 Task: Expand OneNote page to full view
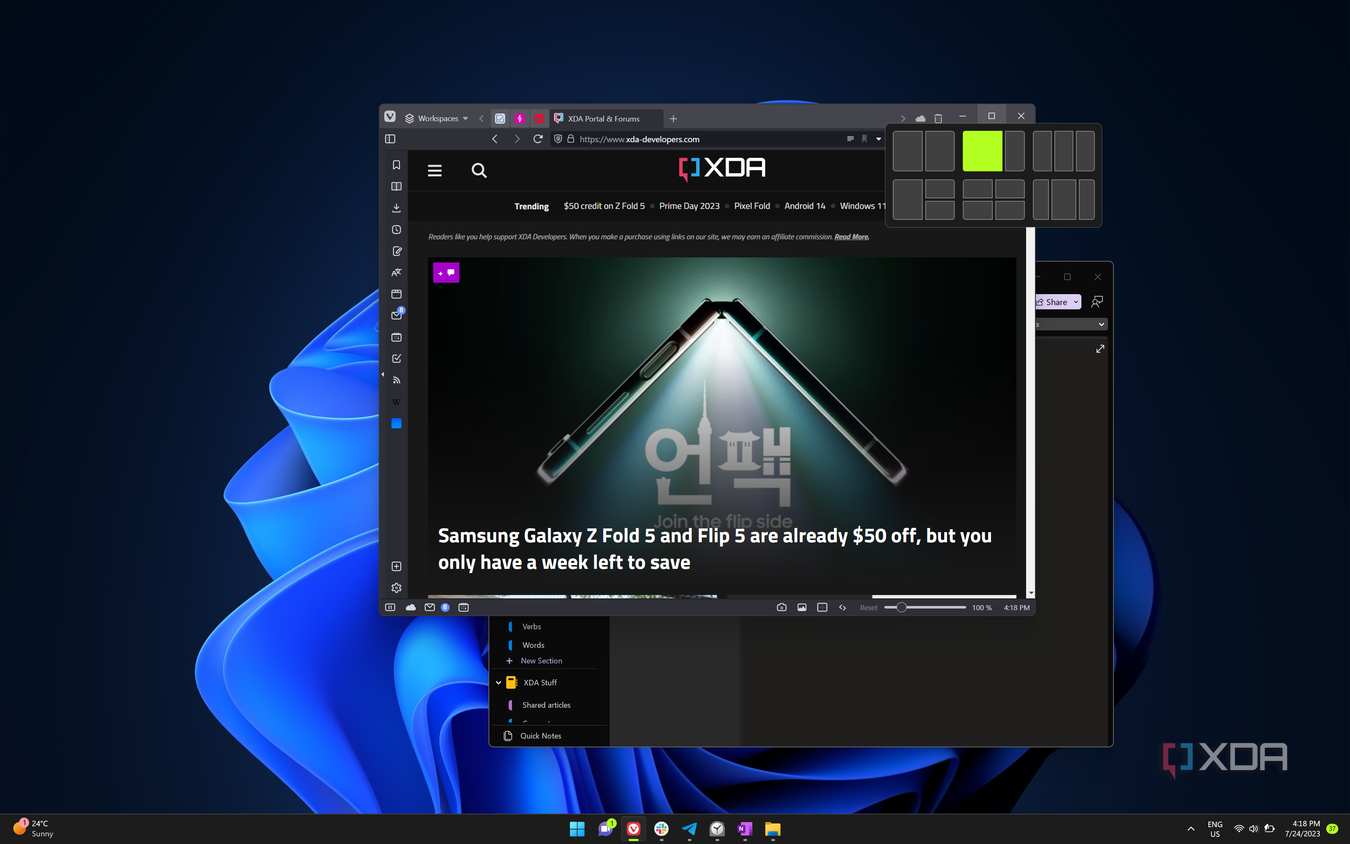point(1100,349)
